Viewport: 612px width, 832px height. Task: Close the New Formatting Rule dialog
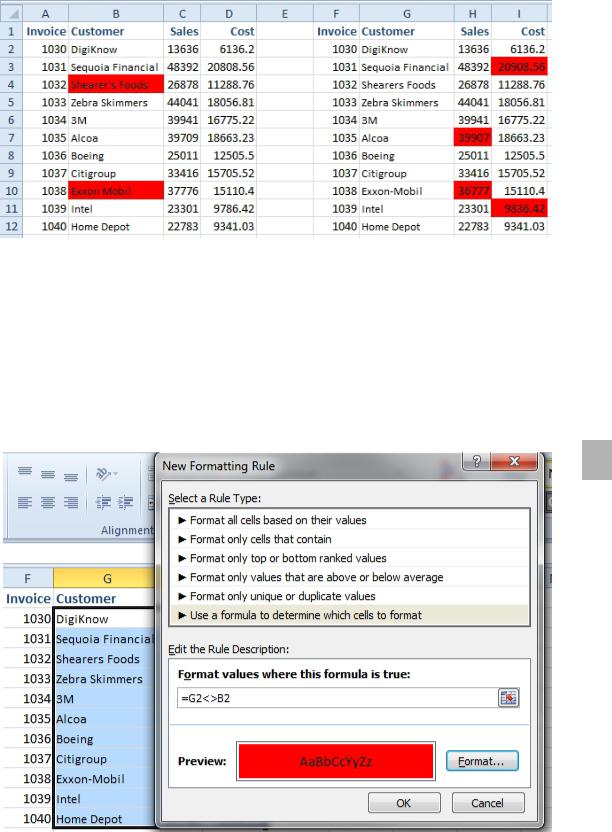click(514, 461)
